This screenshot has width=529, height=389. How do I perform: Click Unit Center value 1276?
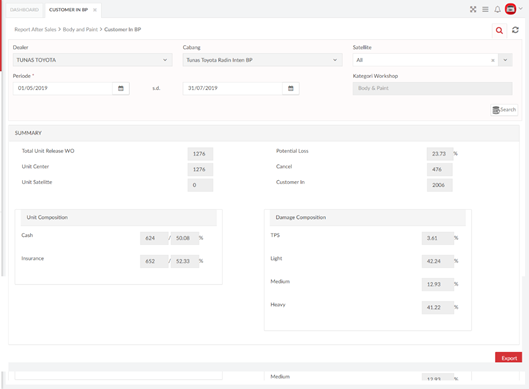pyautogui.click(x=200, y=169)
